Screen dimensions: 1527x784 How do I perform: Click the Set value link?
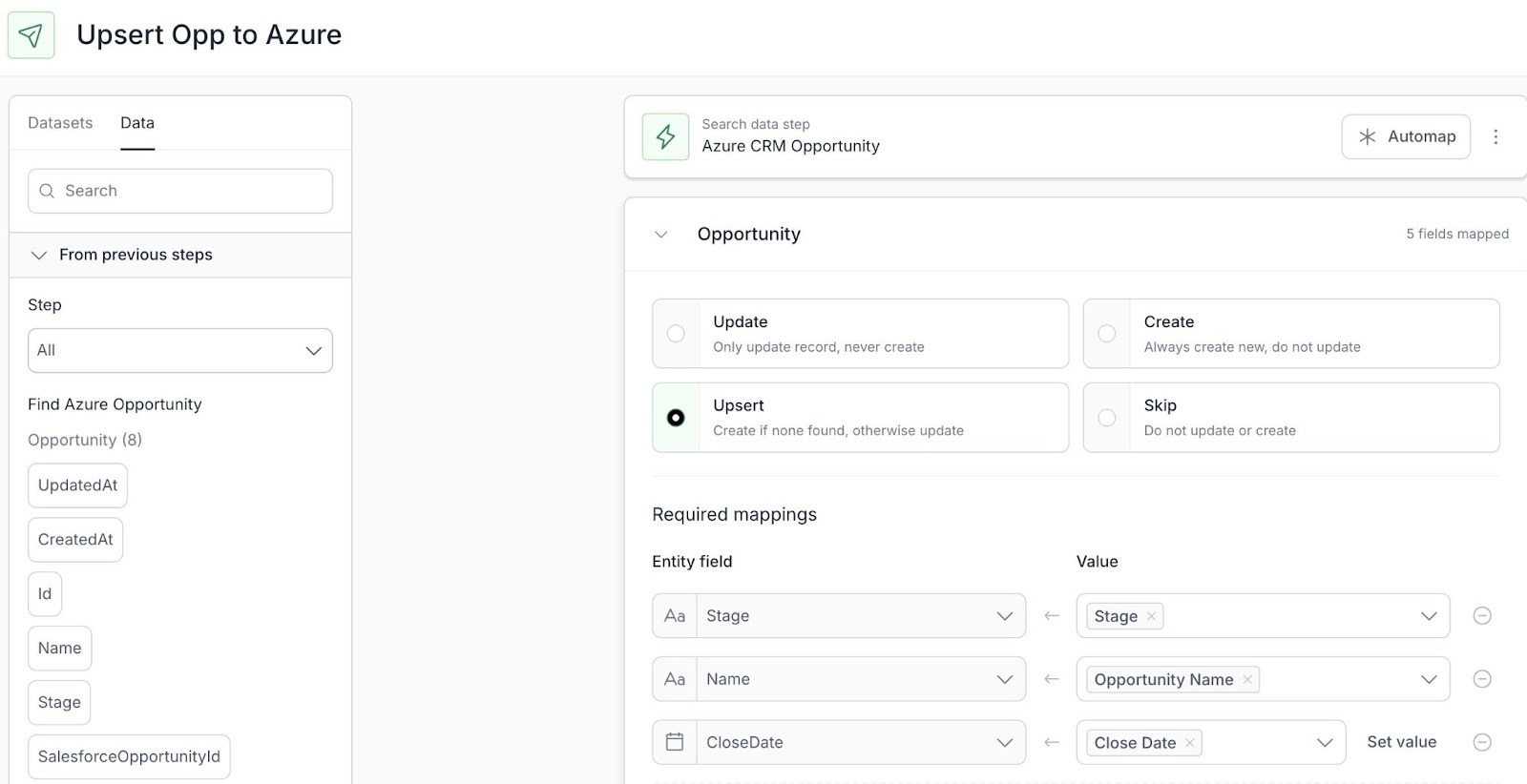1401,742
